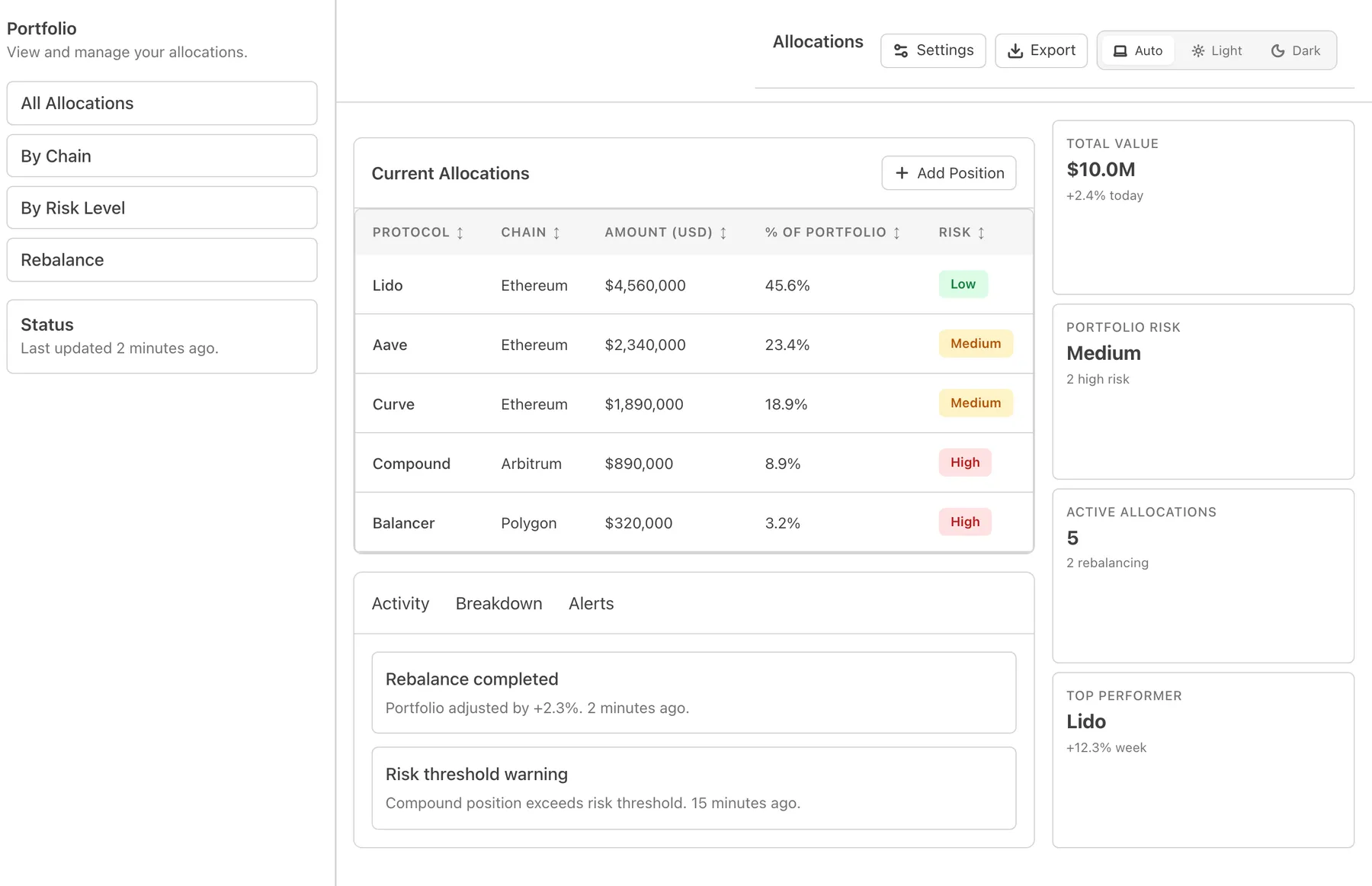
Task: Click the $4,560,000 amount cell
Action: [x=646, y=285]
